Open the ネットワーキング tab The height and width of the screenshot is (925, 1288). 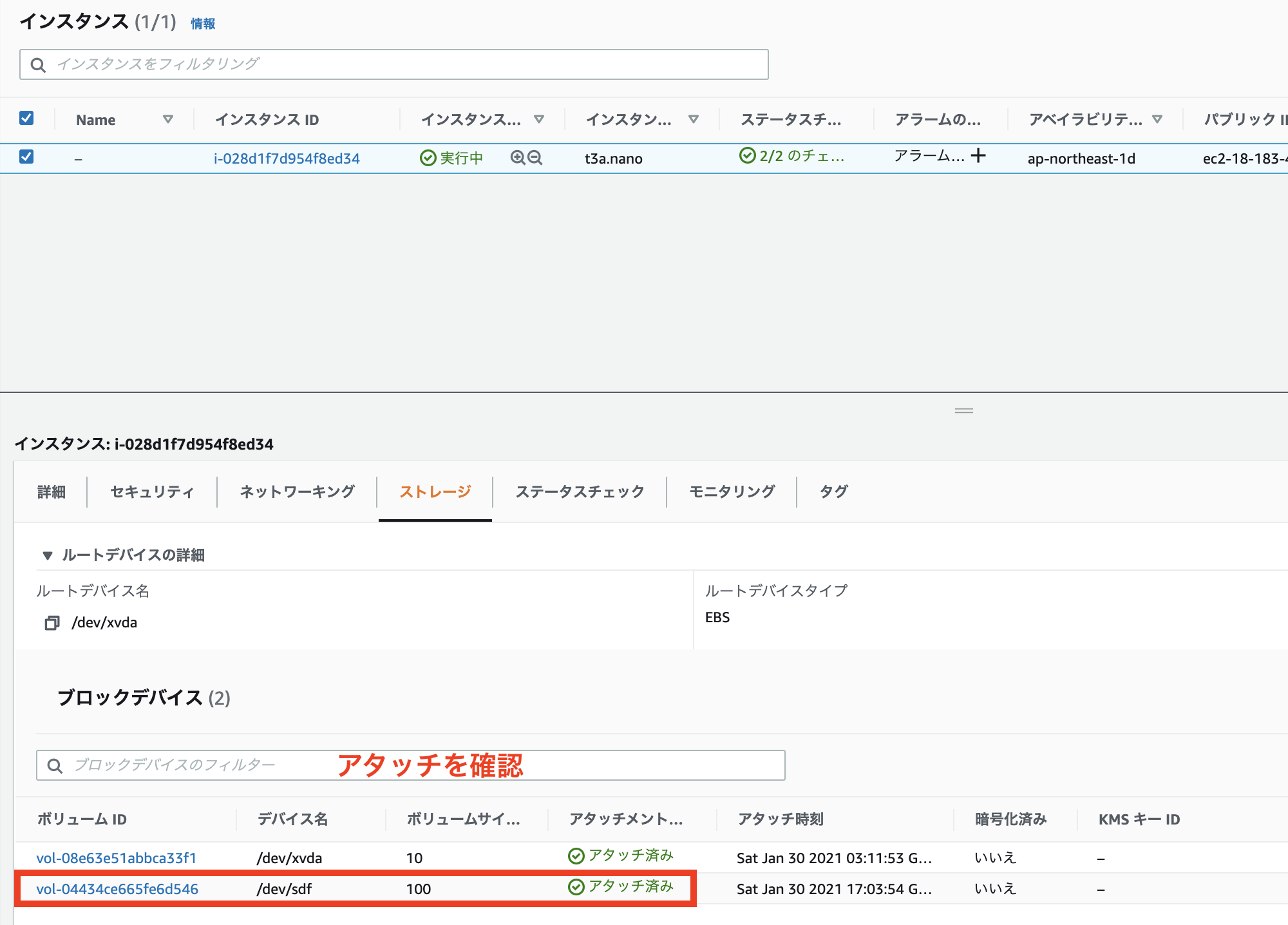(297, 492)
